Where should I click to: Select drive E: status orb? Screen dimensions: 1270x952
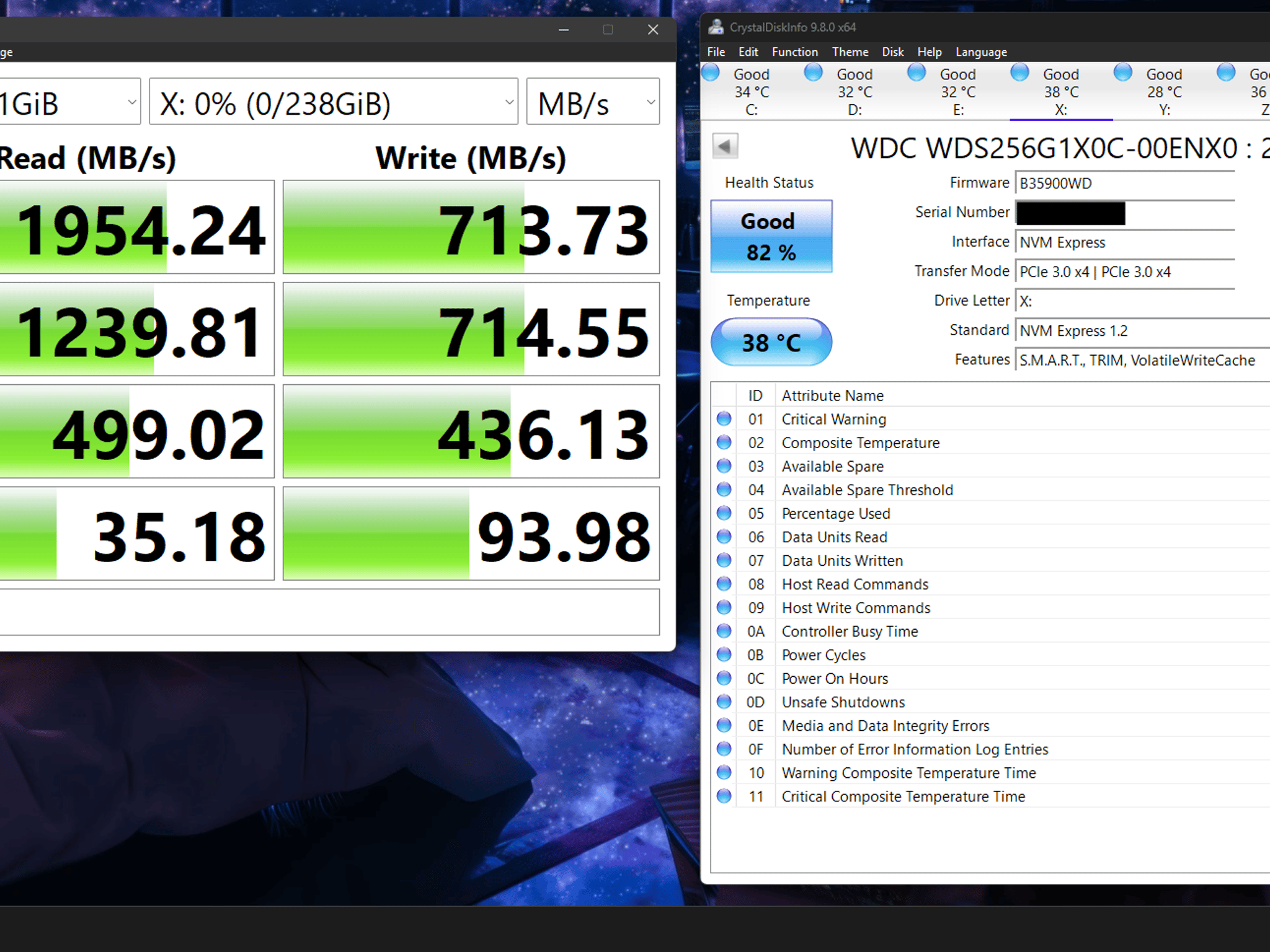pos(917,73)
